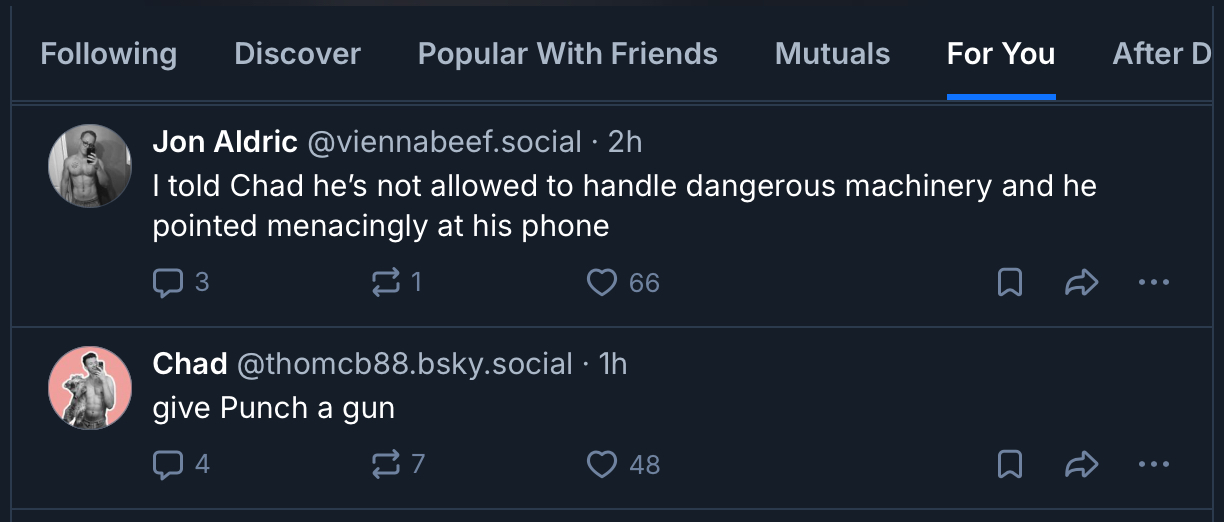The height and width of the screenshot is (522, 1224).
Task: Like Jon Aldric's dangerous machinery post
Action: coord(601,283)
